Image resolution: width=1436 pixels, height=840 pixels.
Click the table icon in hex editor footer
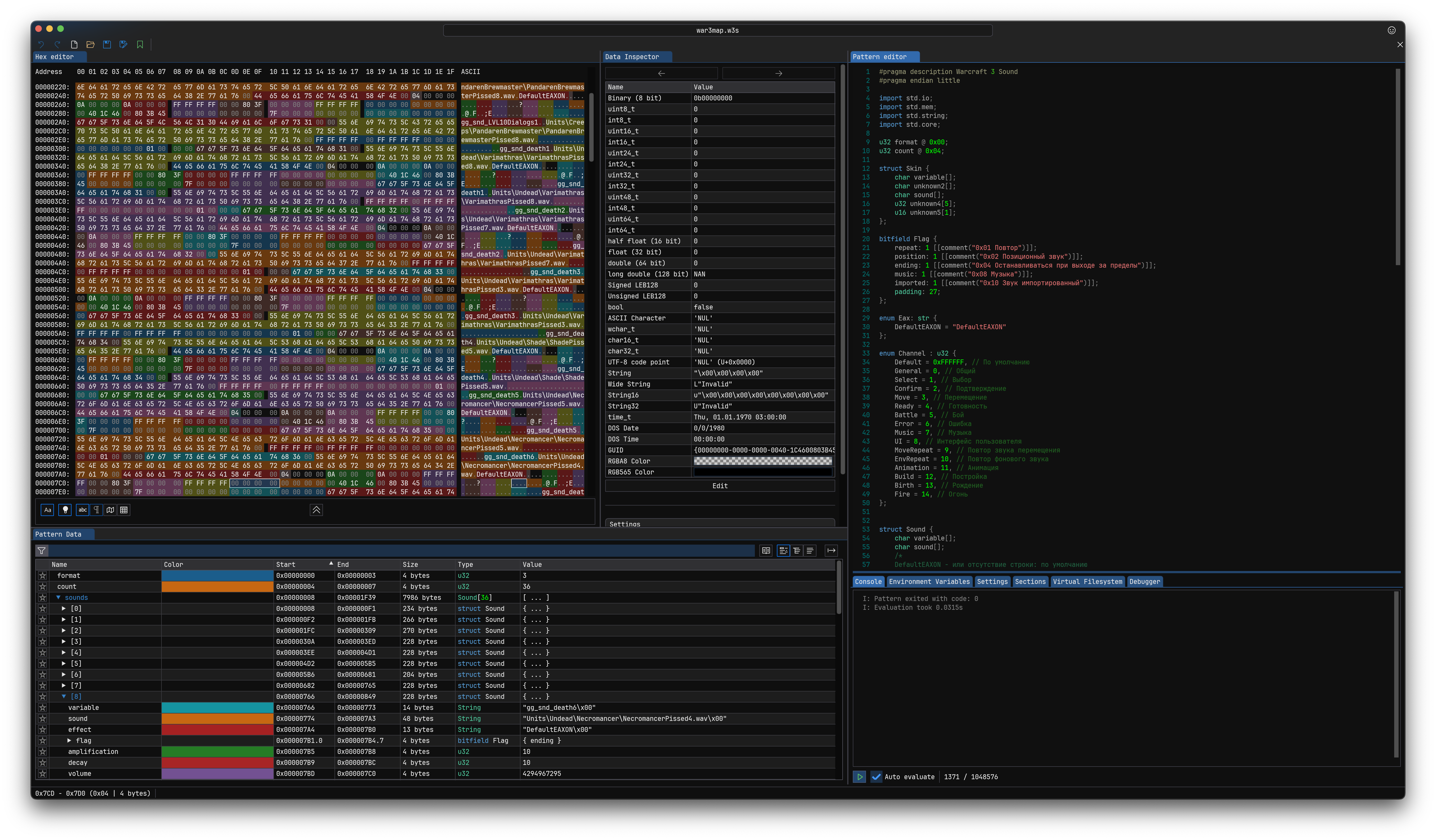coord(124,510)
